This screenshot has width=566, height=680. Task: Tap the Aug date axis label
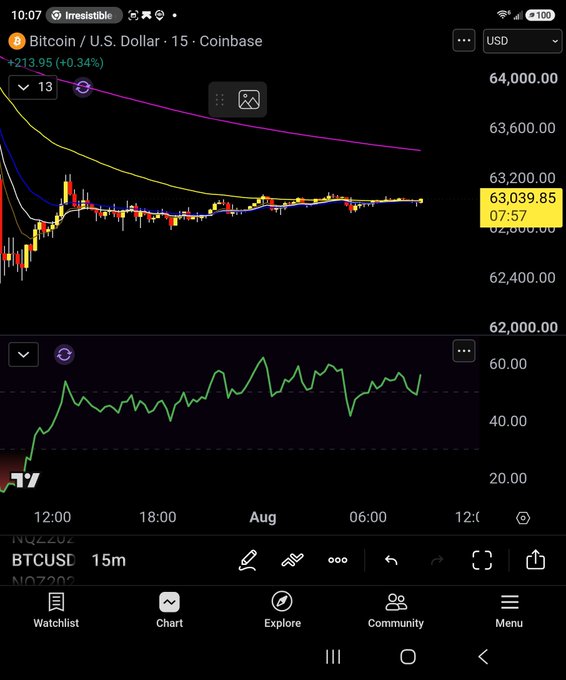pos(263,517)
